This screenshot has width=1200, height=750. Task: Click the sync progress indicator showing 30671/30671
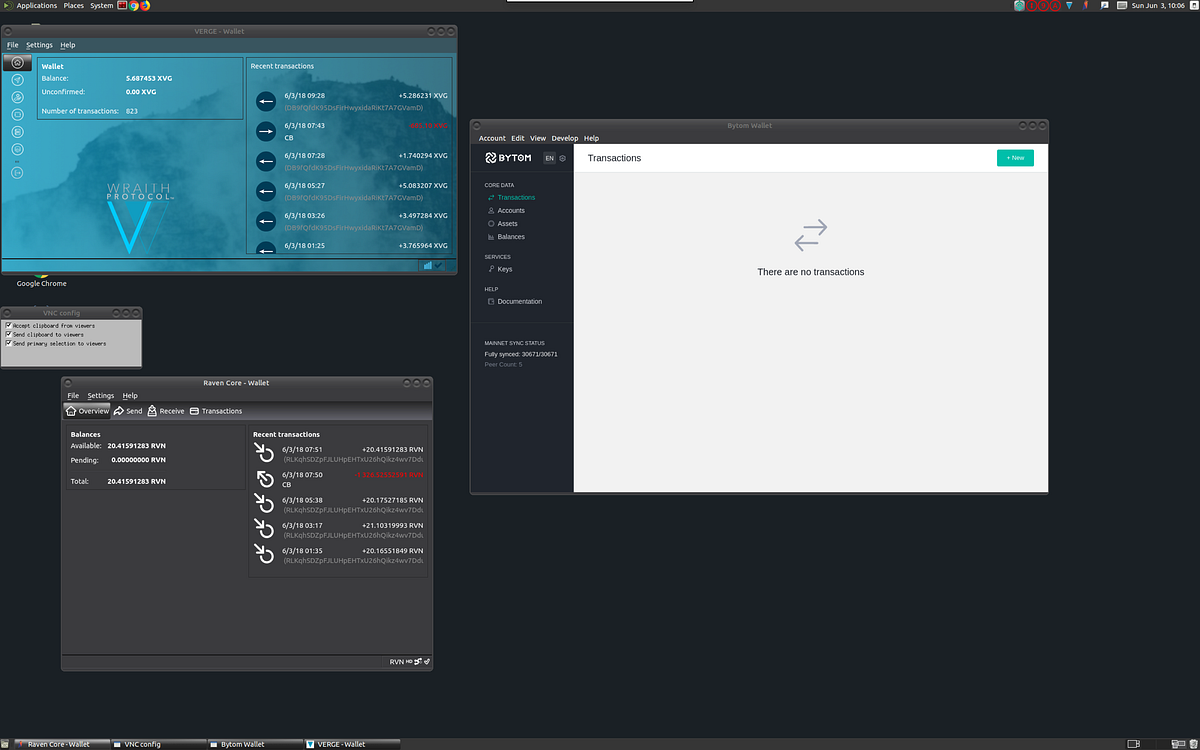pyautogui.click(x=520, y=353)
